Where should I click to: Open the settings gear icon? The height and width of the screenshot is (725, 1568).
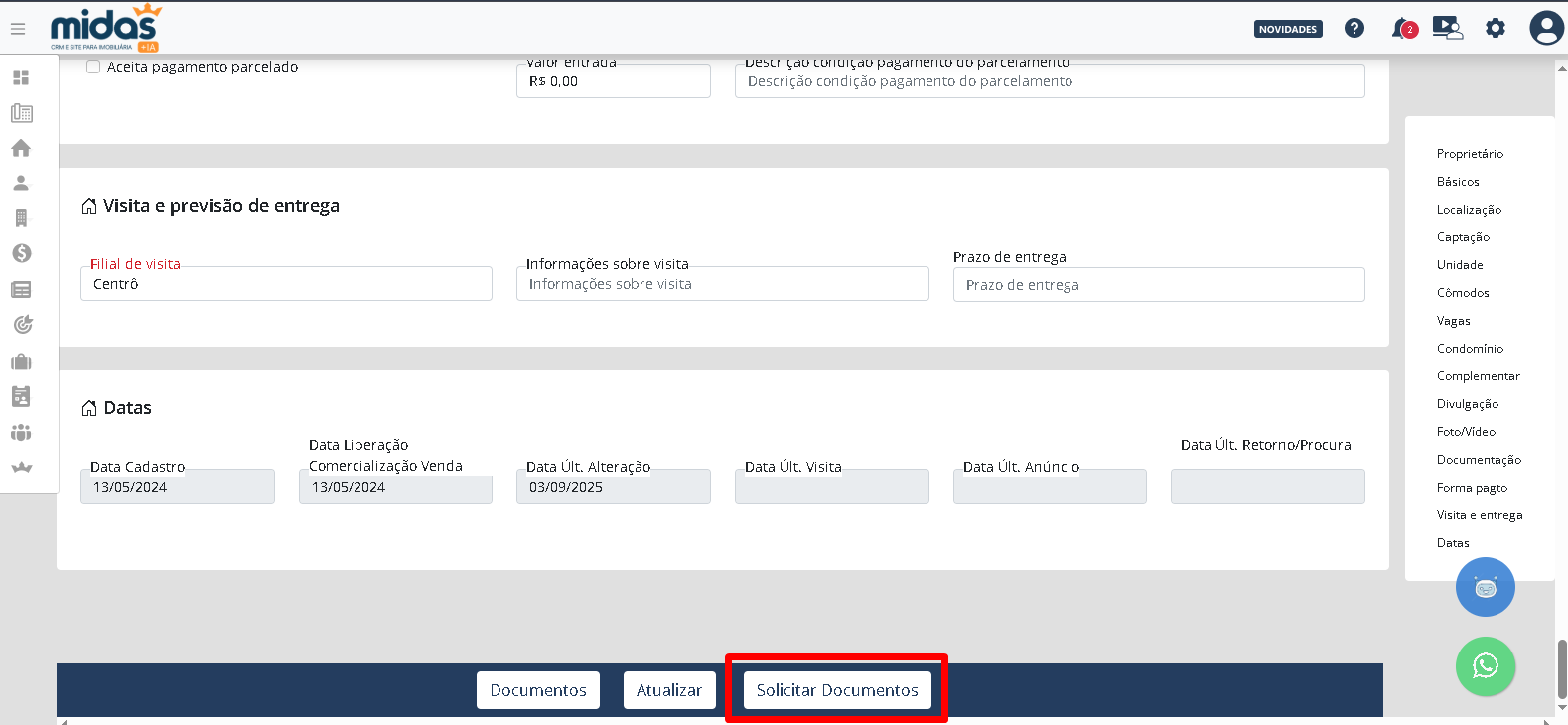(x=1495, y=28)
